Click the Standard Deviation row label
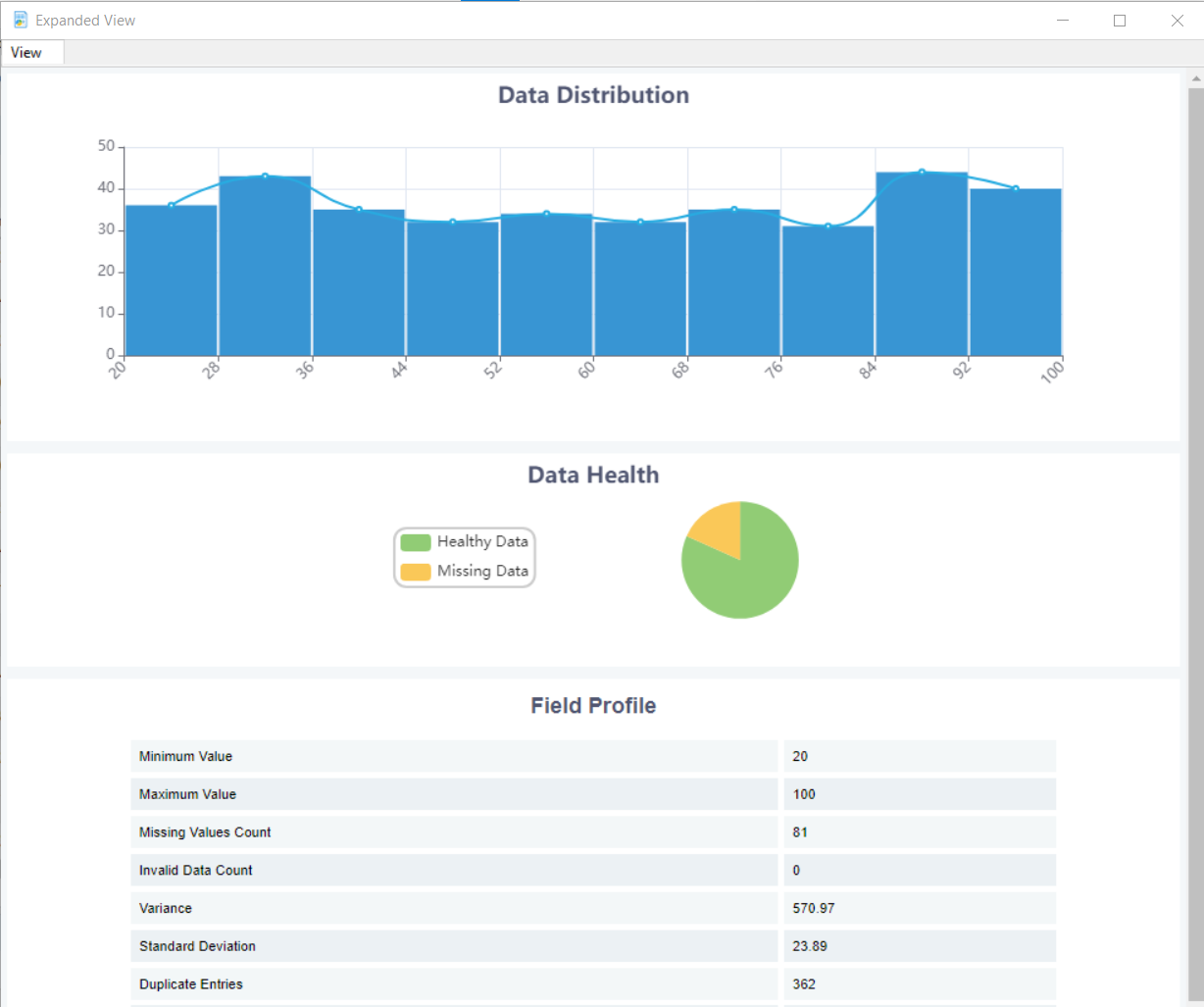This screenshot has width=1204, height=1007. (197, 946)
